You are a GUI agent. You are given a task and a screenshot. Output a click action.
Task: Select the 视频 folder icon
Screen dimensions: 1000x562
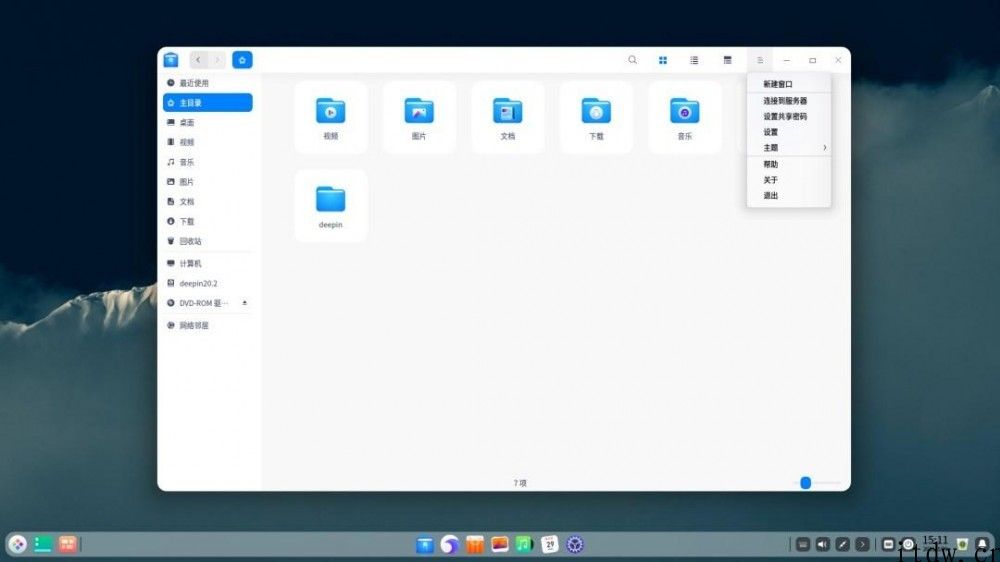(330, 117)
